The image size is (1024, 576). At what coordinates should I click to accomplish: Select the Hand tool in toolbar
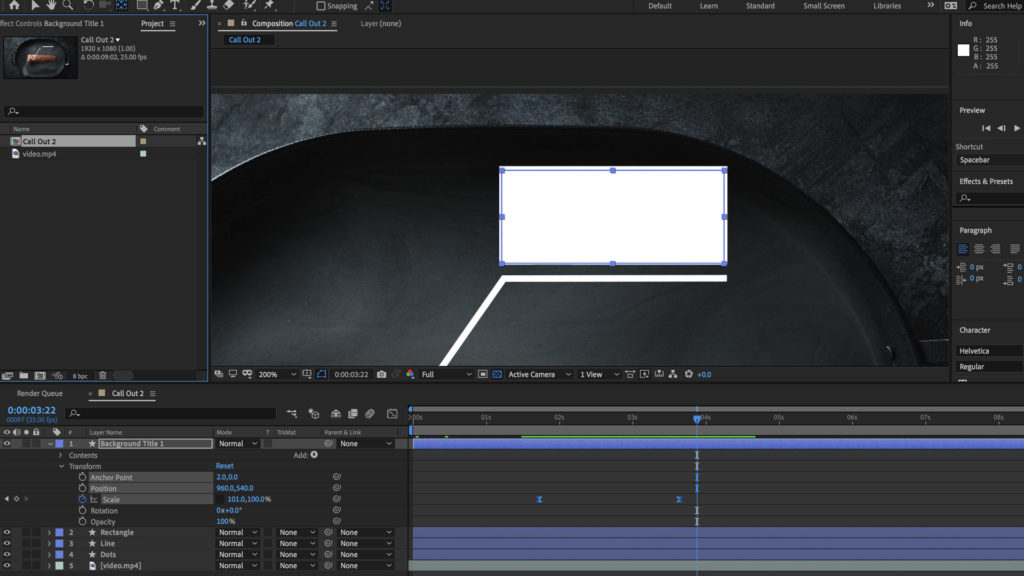click(x=51, y=6)
